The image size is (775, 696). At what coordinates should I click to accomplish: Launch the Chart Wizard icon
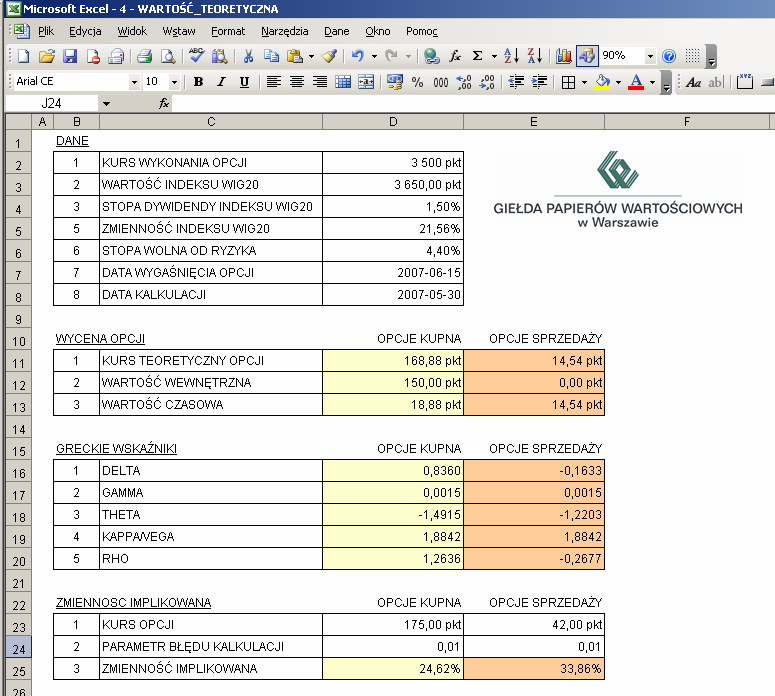[x=563, y=56]
